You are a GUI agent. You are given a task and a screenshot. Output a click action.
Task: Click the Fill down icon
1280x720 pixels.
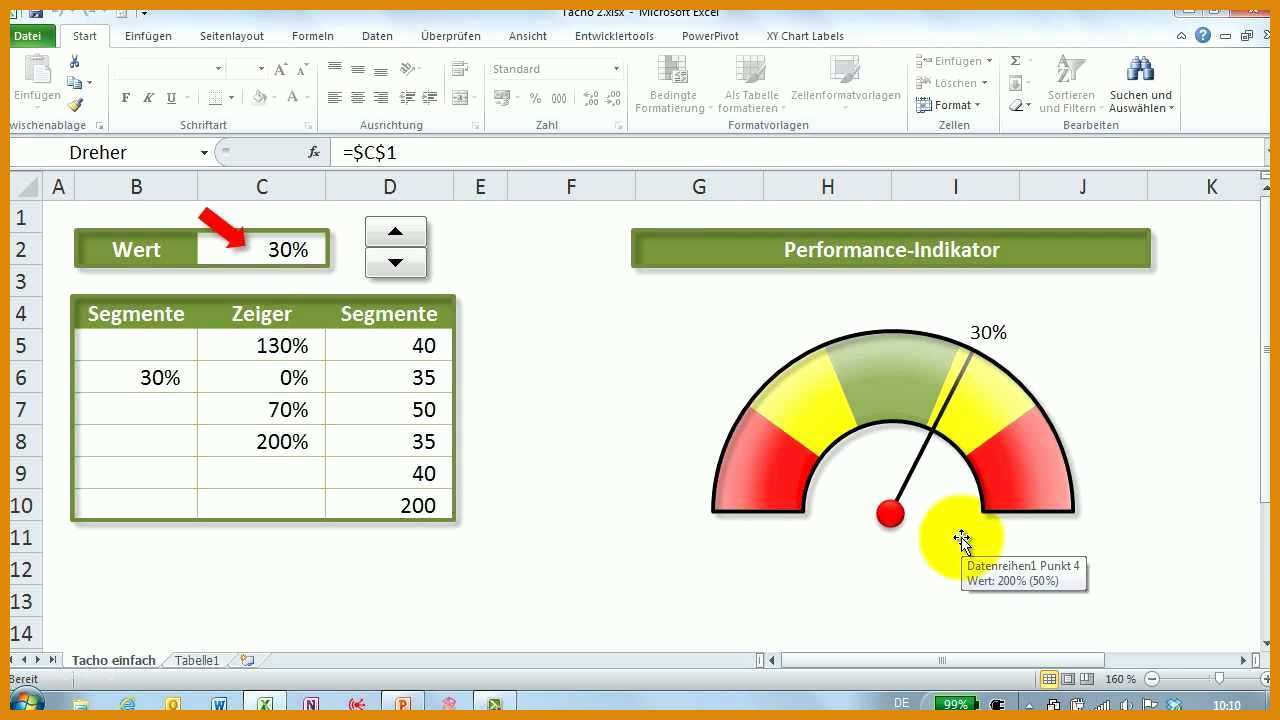pos(1016,83)
